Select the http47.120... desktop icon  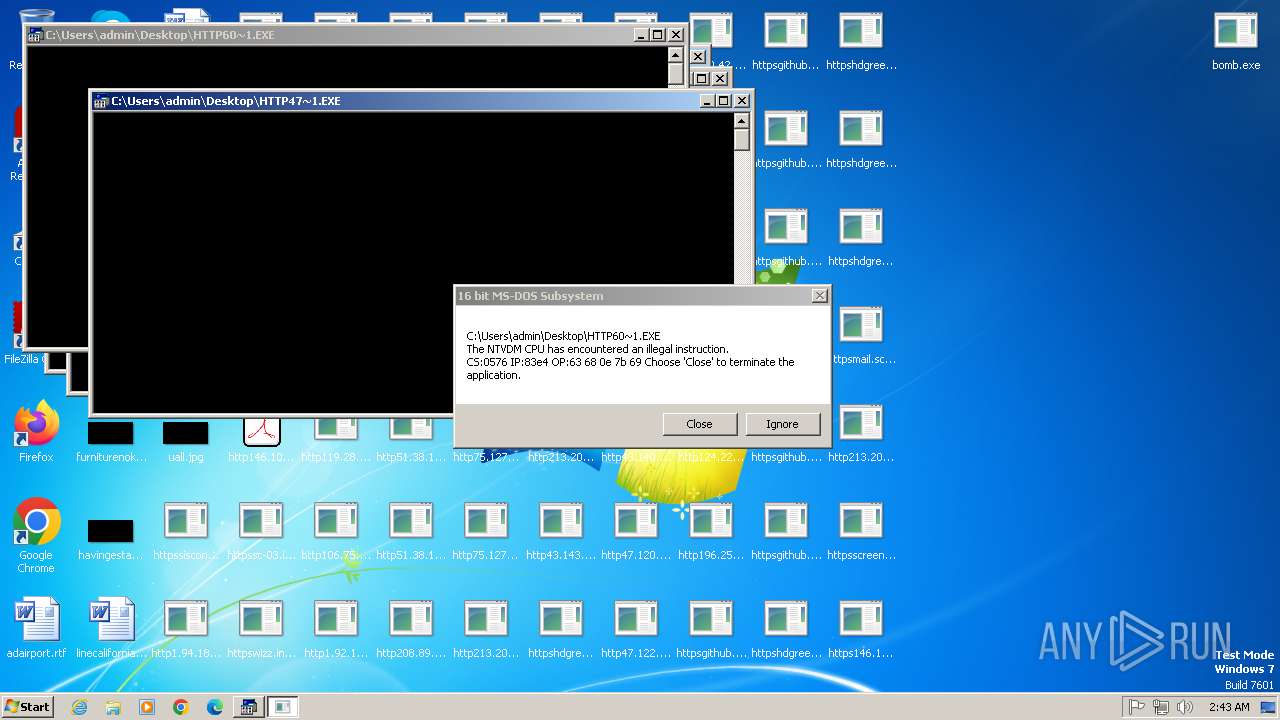pos(636,531)
